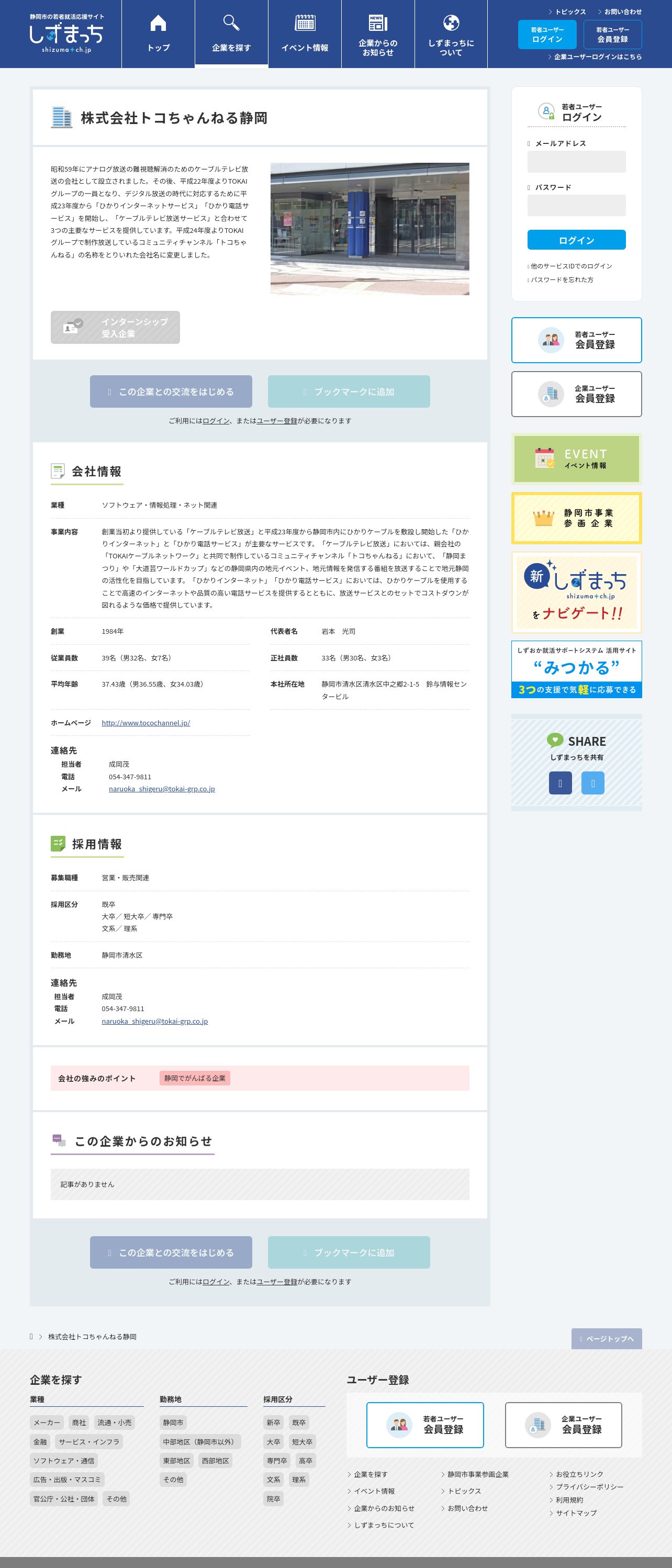
Task: Click the sidebar blue ログイン button
Action: (576, 240)
